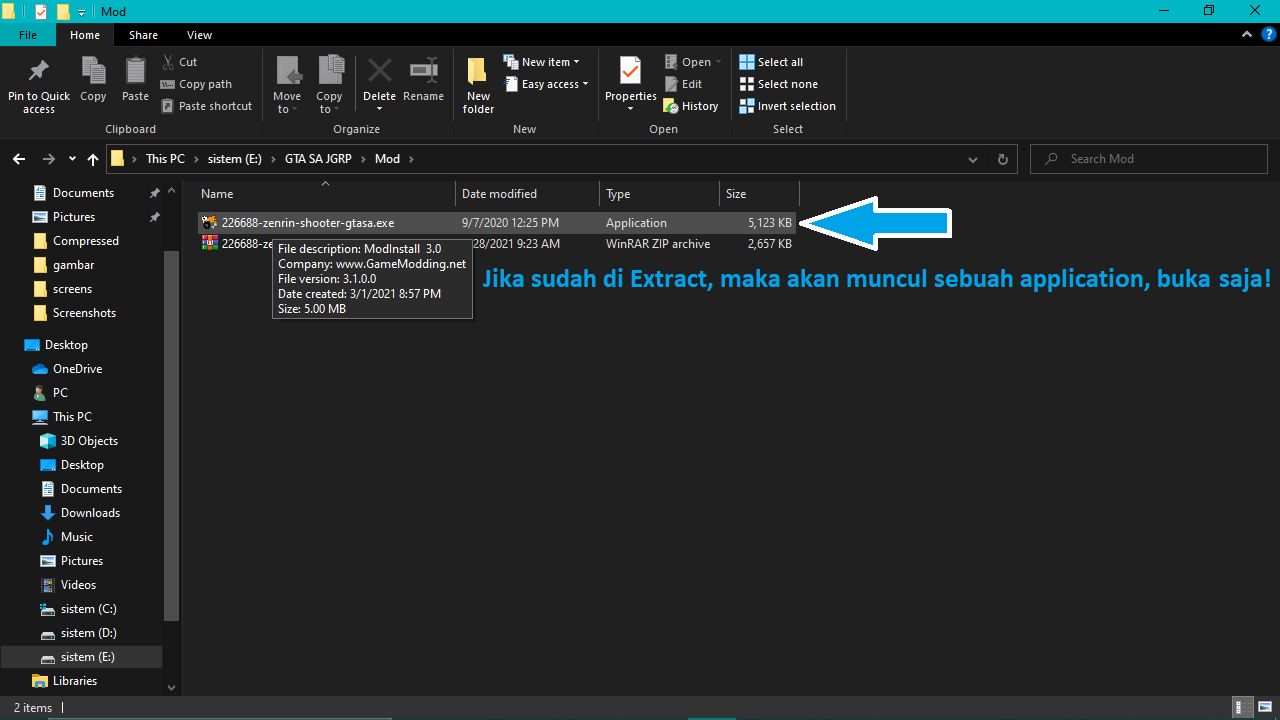
Task: Open Recent locations dropdown
Action: pos(72,159)
